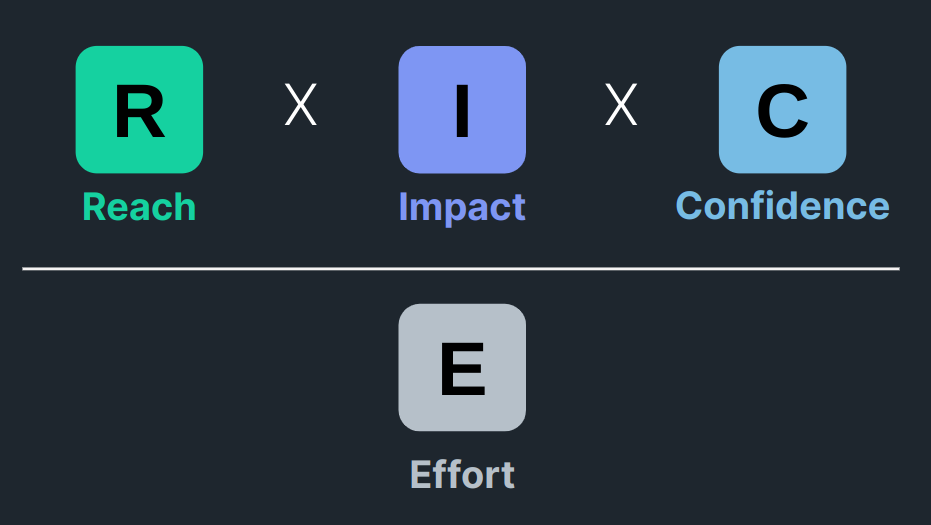Click the light blue C tile
931x525 pixels.
783,110
